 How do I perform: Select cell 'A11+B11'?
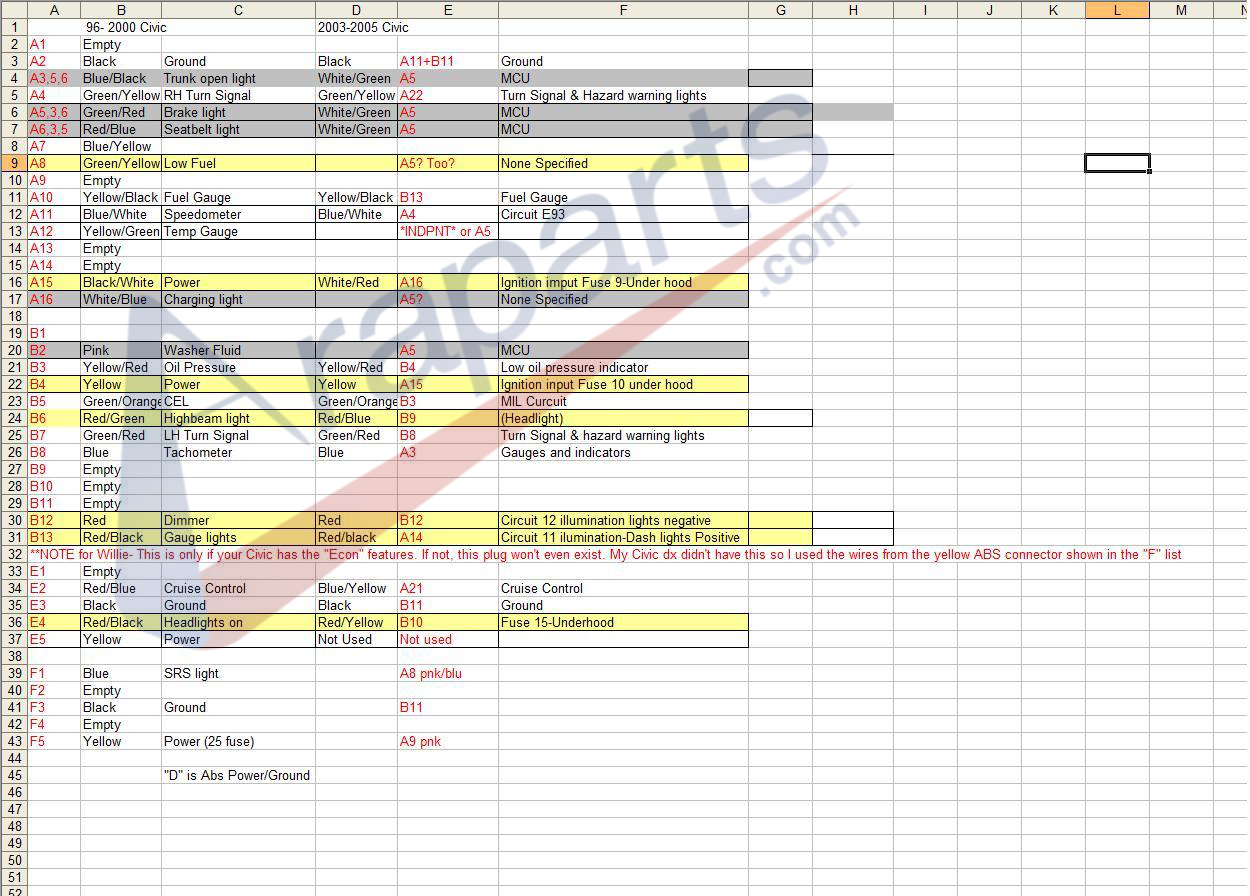pos(448,61)
